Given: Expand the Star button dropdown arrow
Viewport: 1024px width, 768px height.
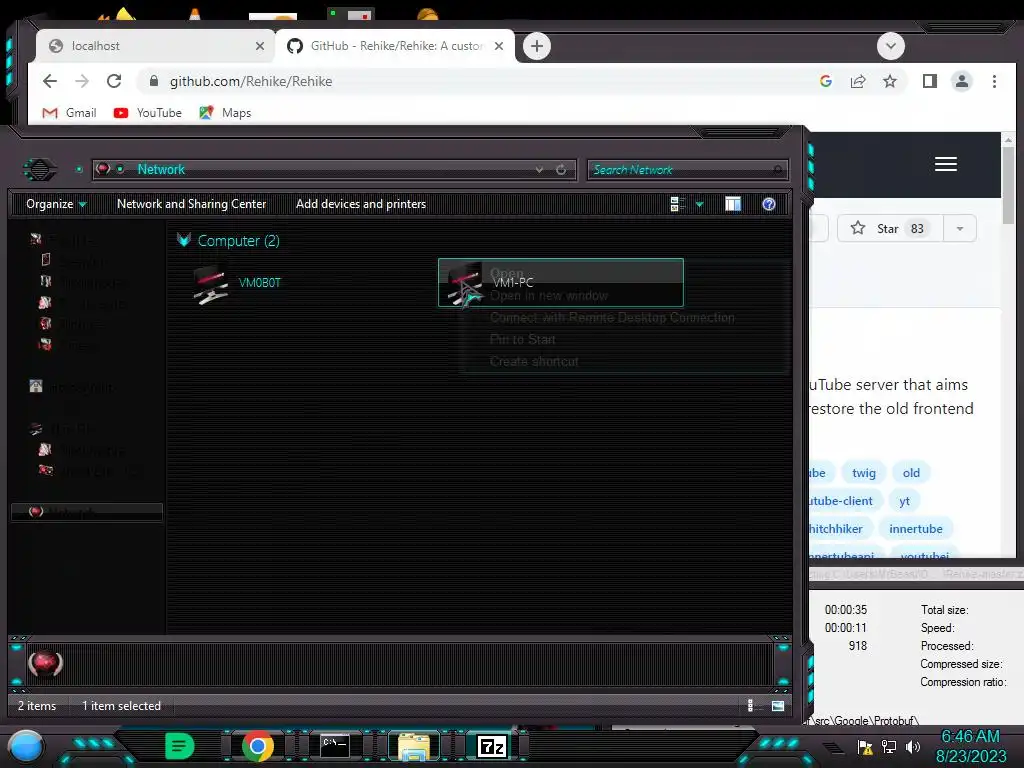Looking at the screenshot, I should coord(960,228).
